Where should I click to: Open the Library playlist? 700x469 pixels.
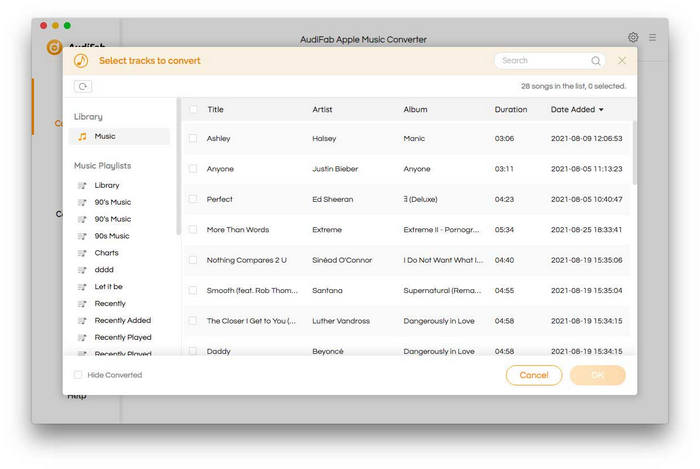click(107, 185)
